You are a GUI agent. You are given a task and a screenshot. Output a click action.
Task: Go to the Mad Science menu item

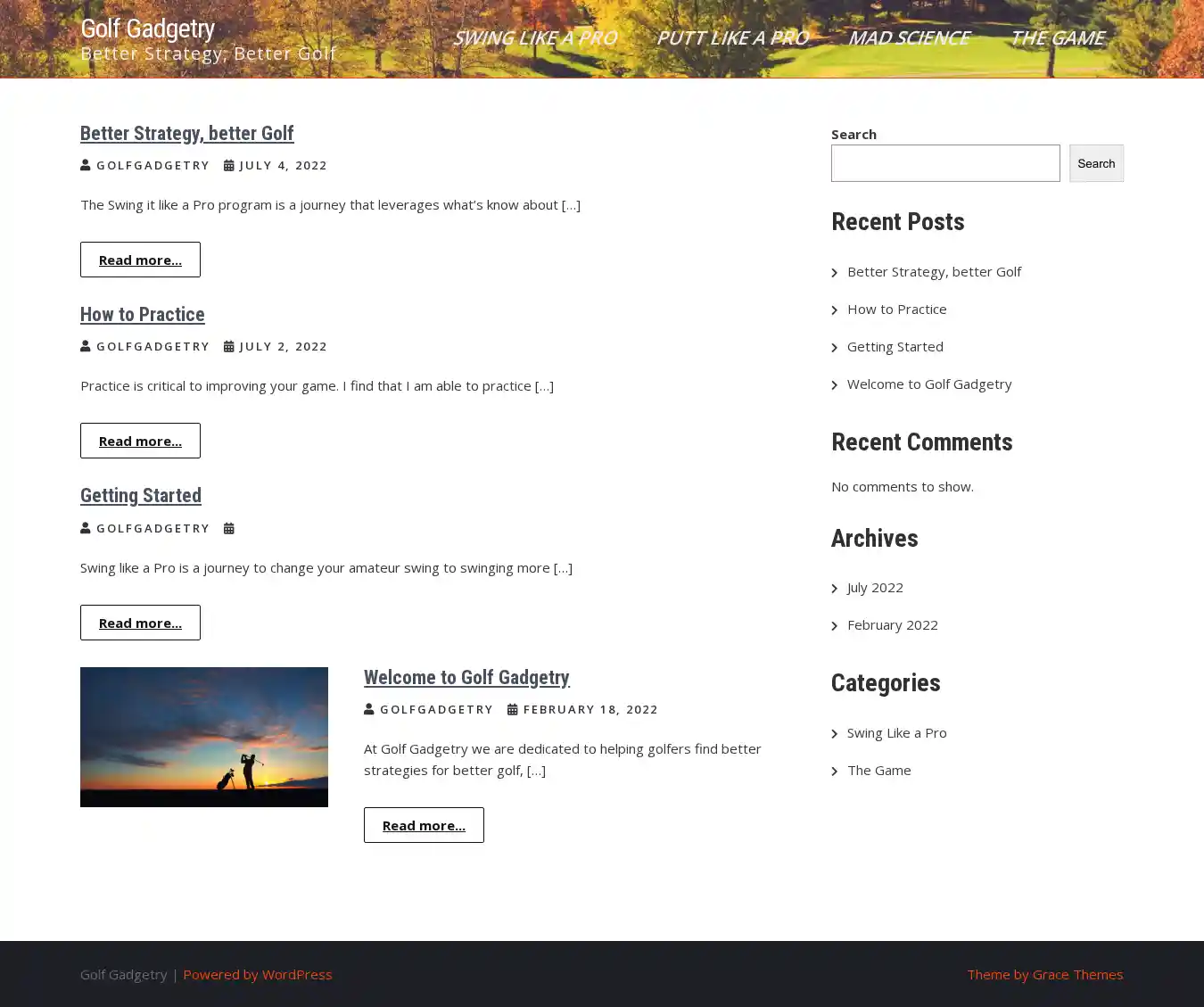pos(908,37)
